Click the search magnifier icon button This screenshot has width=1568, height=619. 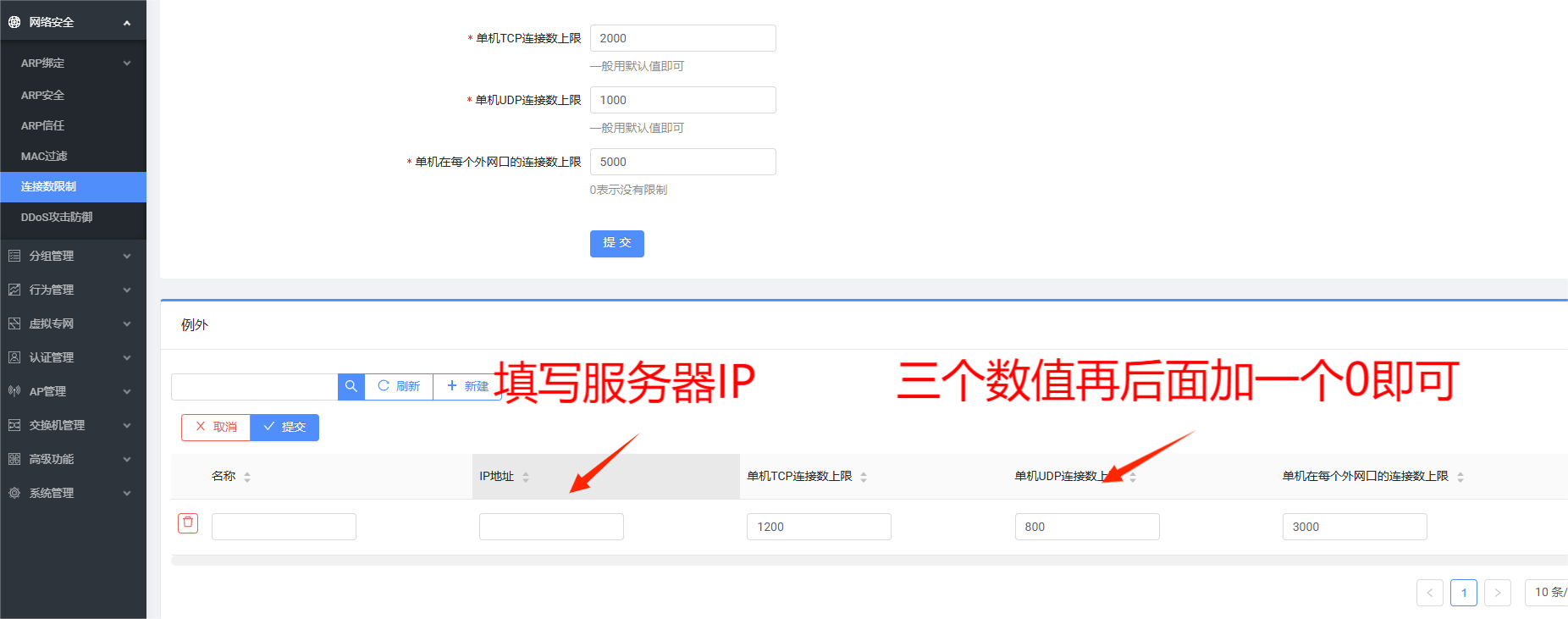pyautogui.click(x=351, y=386)
